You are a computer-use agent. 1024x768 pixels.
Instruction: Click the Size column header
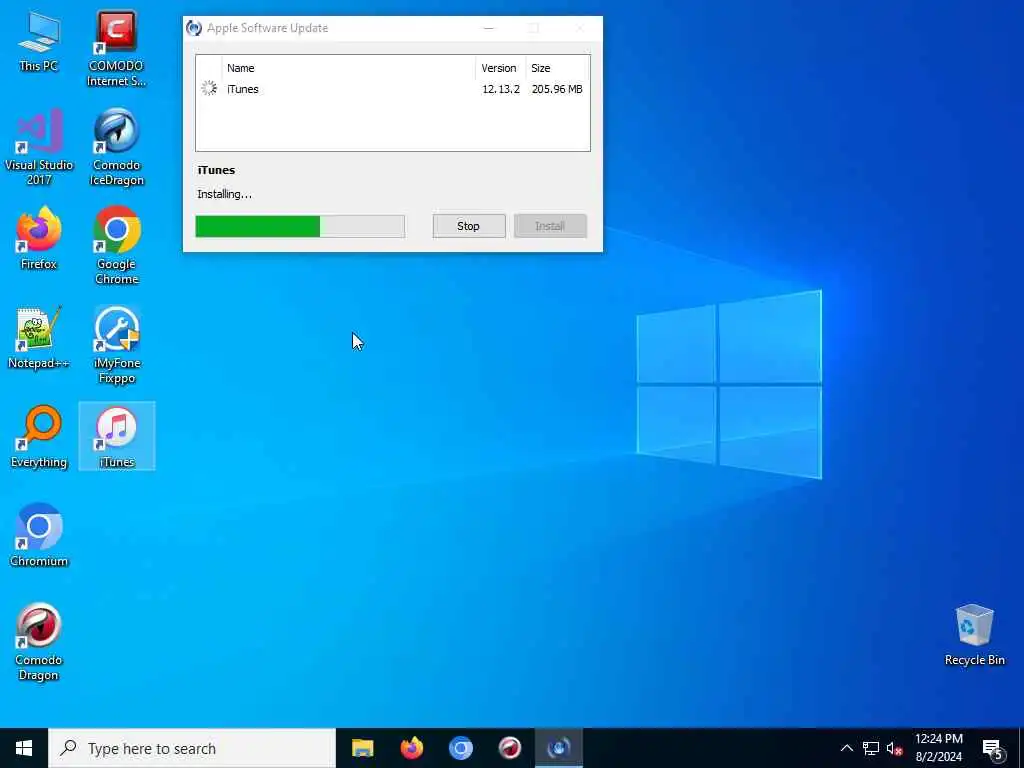pos(557,68)
